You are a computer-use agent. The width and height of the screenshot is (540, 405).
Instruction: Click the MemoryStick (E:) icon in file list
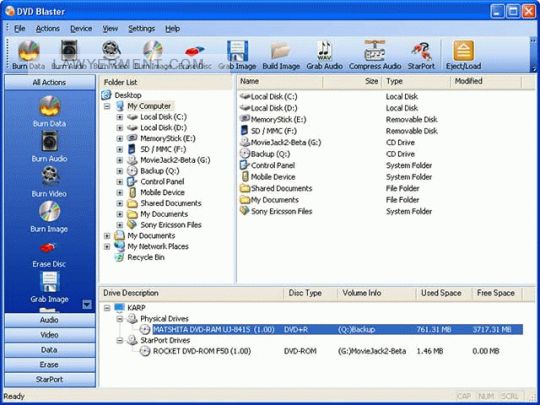245,119
